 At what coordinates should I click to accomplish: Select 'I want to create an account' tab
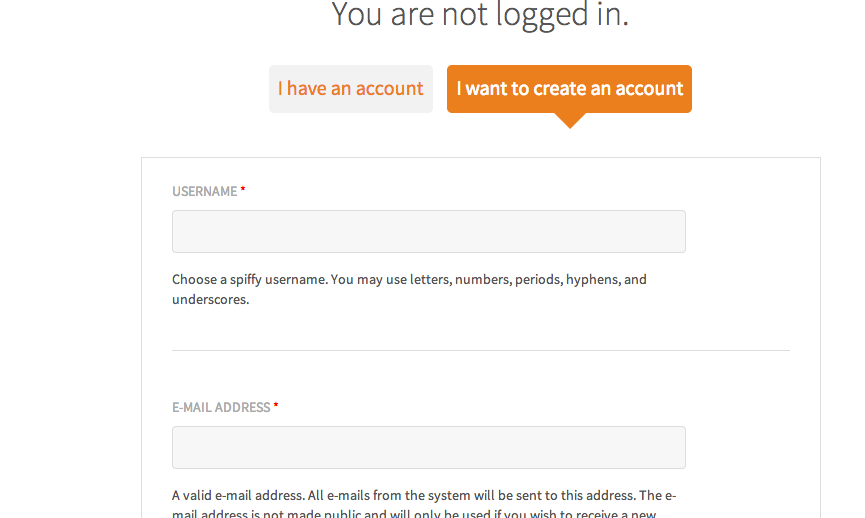point(569,89)
